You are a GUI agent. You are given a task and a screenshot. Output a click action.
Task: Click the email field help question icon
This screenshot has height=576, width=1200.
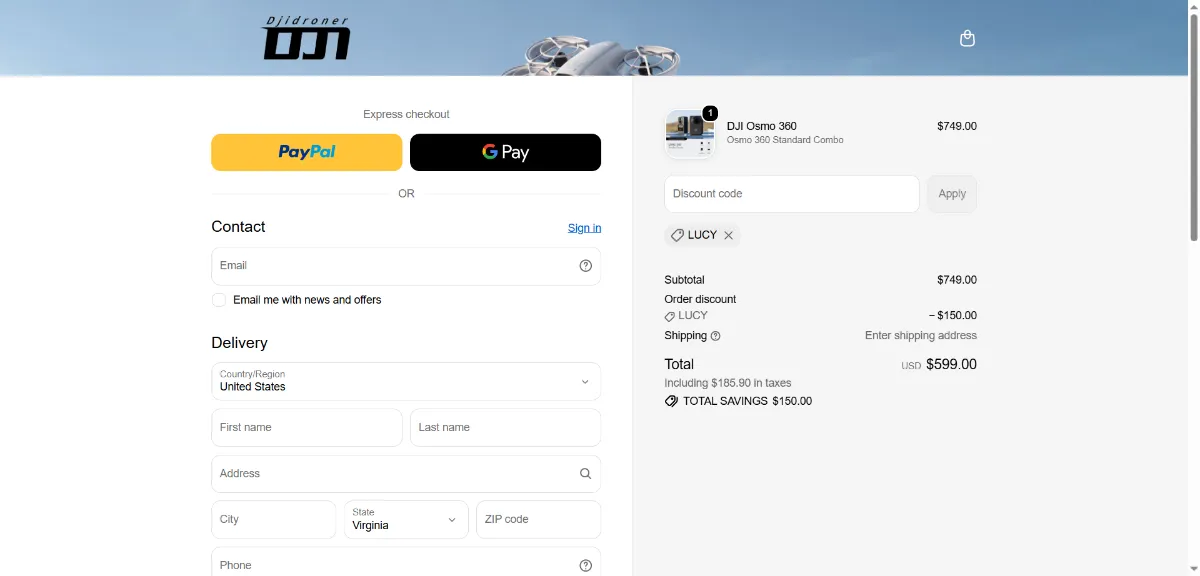point(586,266)
